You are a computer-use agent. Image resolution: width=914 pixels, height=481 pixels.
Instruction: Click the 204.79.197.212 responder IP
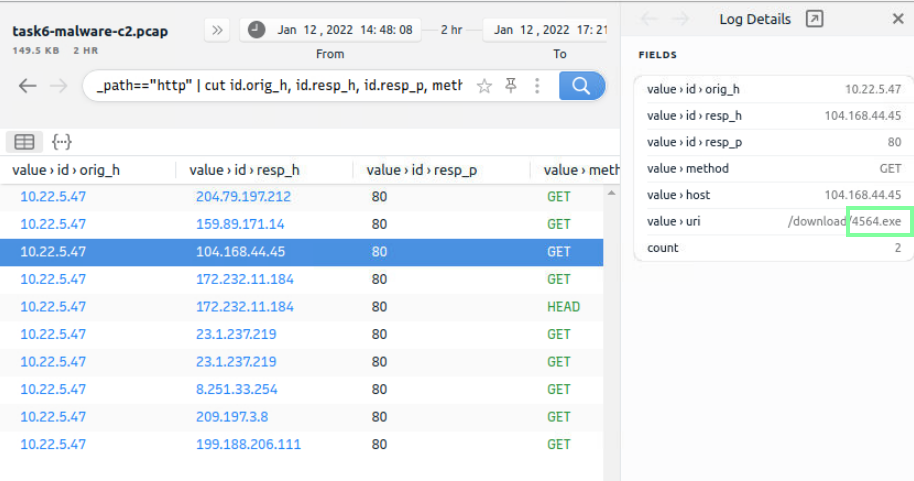[x=243, y=197]
